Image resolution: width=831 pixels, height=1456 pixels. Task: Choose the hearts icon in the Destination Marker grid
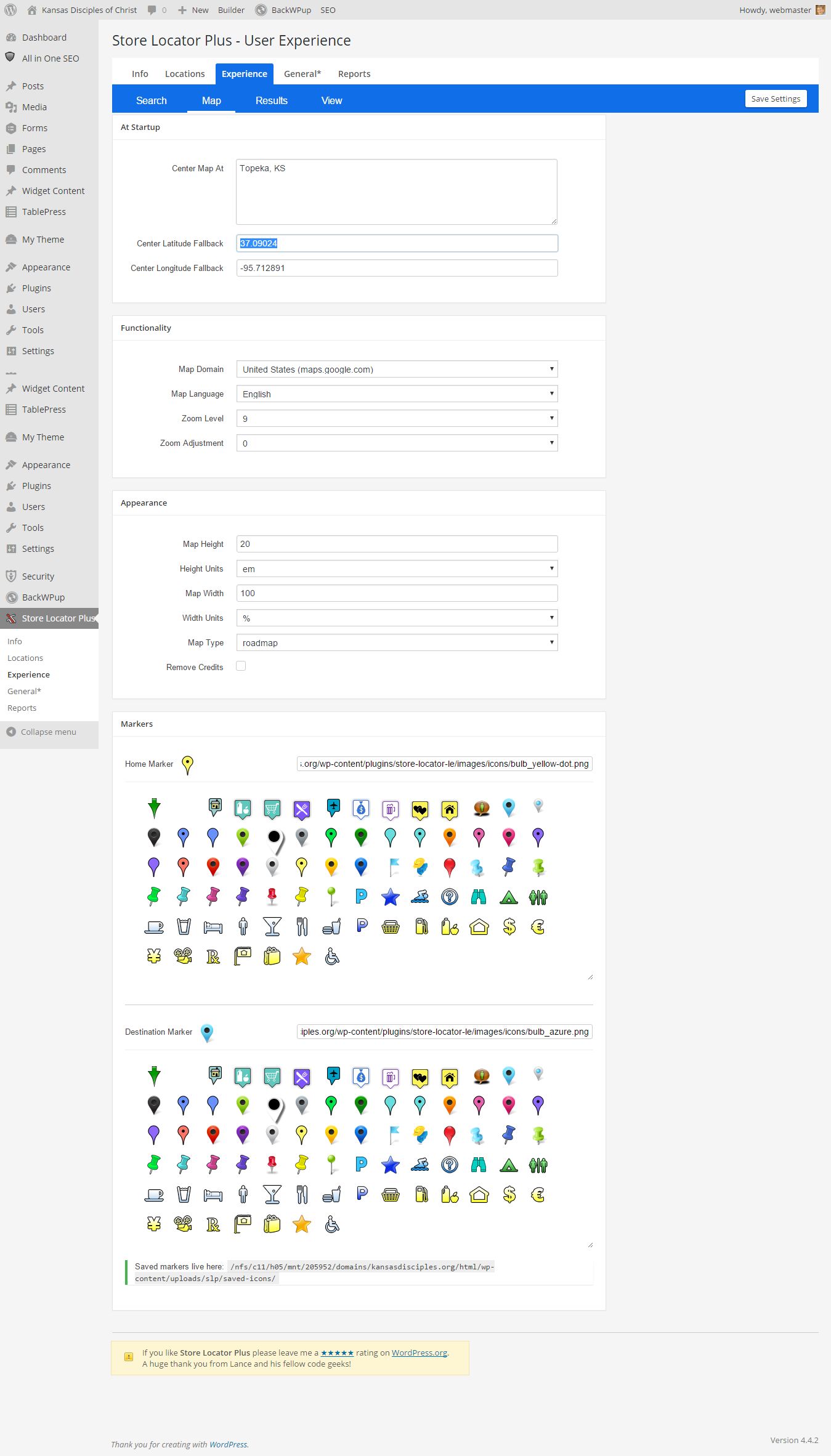click(x=420, y=1077)
